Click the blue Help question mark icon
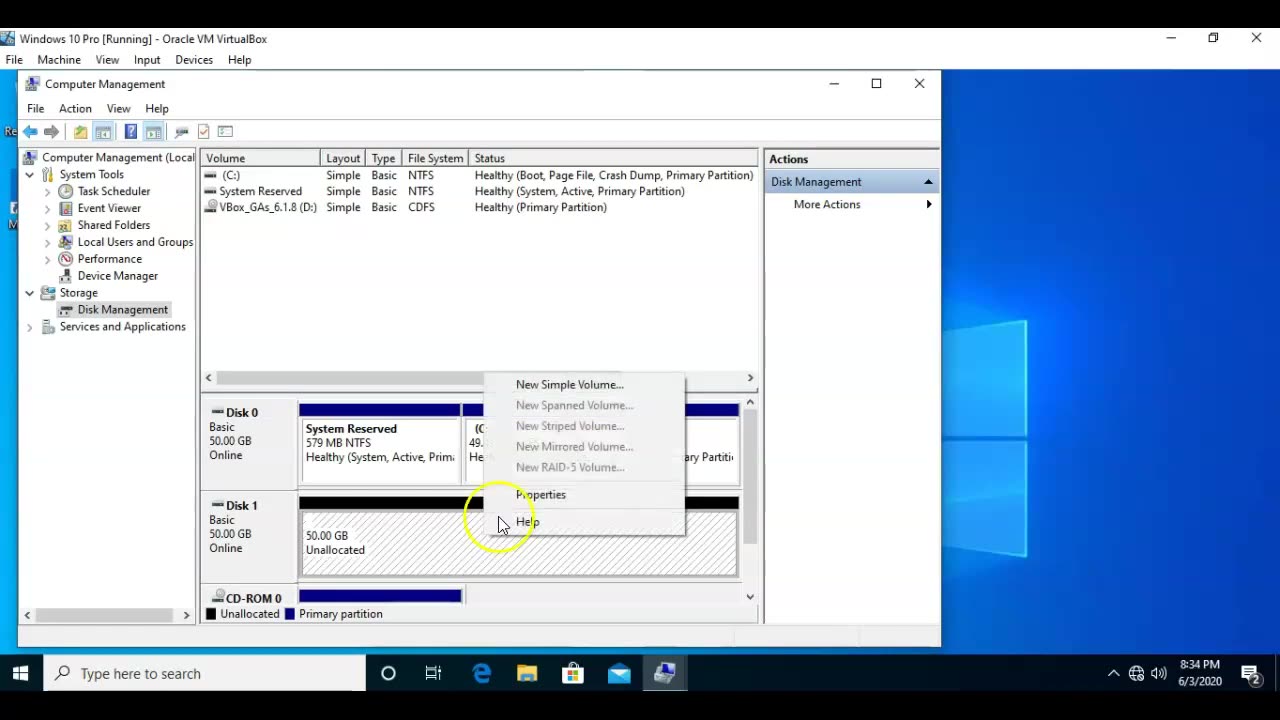 130,132
